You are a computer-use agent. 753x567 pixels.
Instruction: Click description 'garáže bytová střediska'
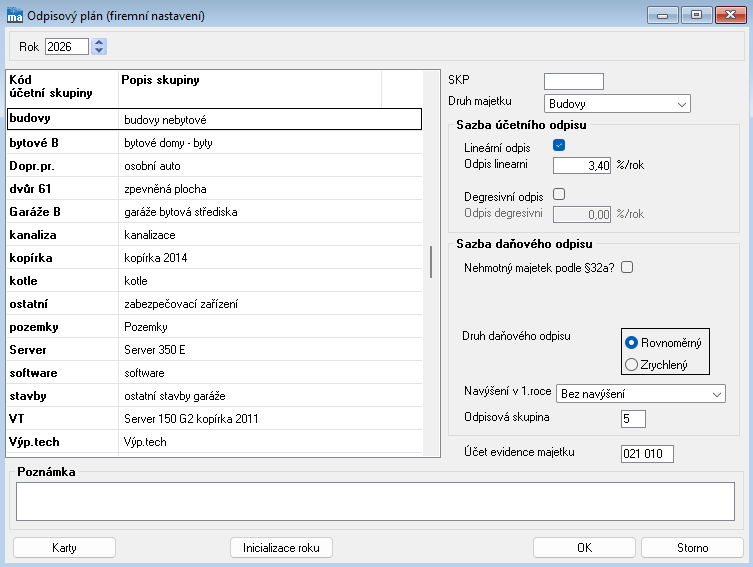181,212
